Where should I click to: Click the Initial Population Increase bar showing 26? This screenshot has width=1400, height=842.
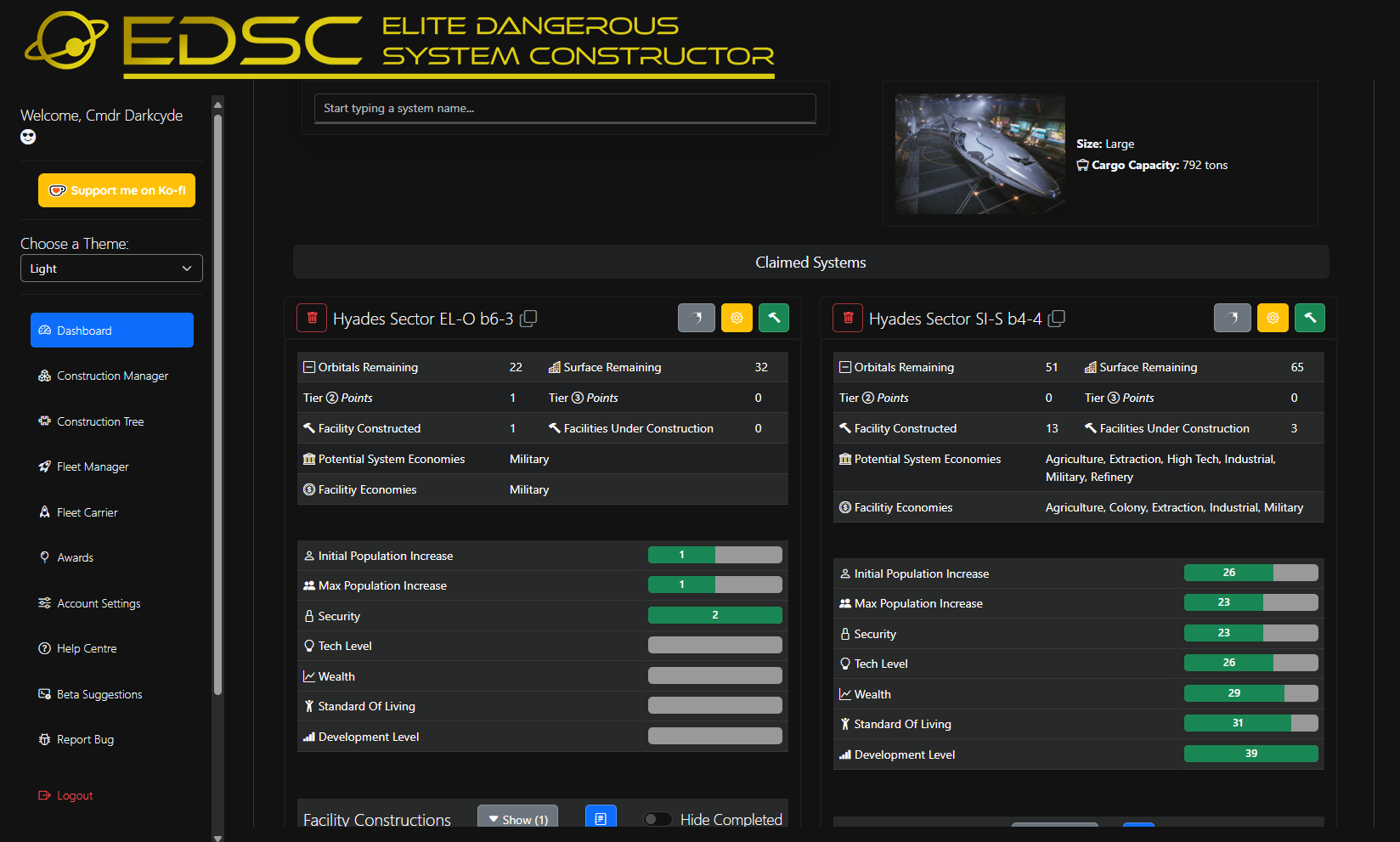1251,573
